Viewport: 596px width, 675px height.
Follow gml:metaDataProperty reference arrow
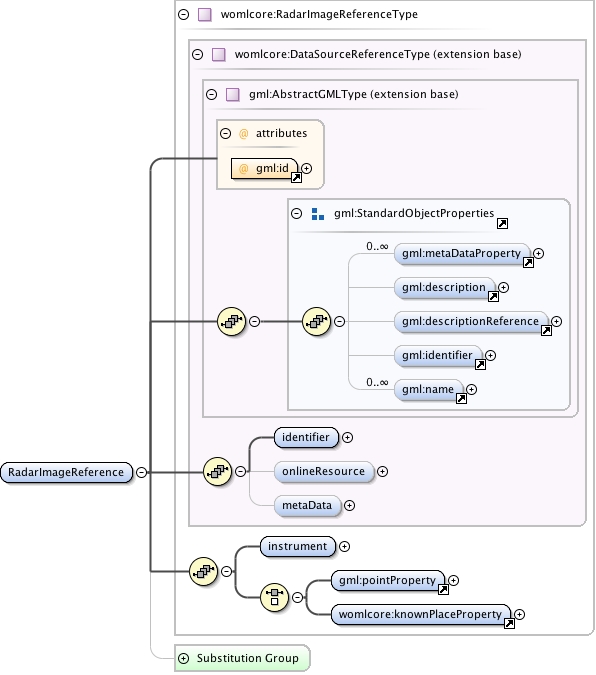[528, 263]
